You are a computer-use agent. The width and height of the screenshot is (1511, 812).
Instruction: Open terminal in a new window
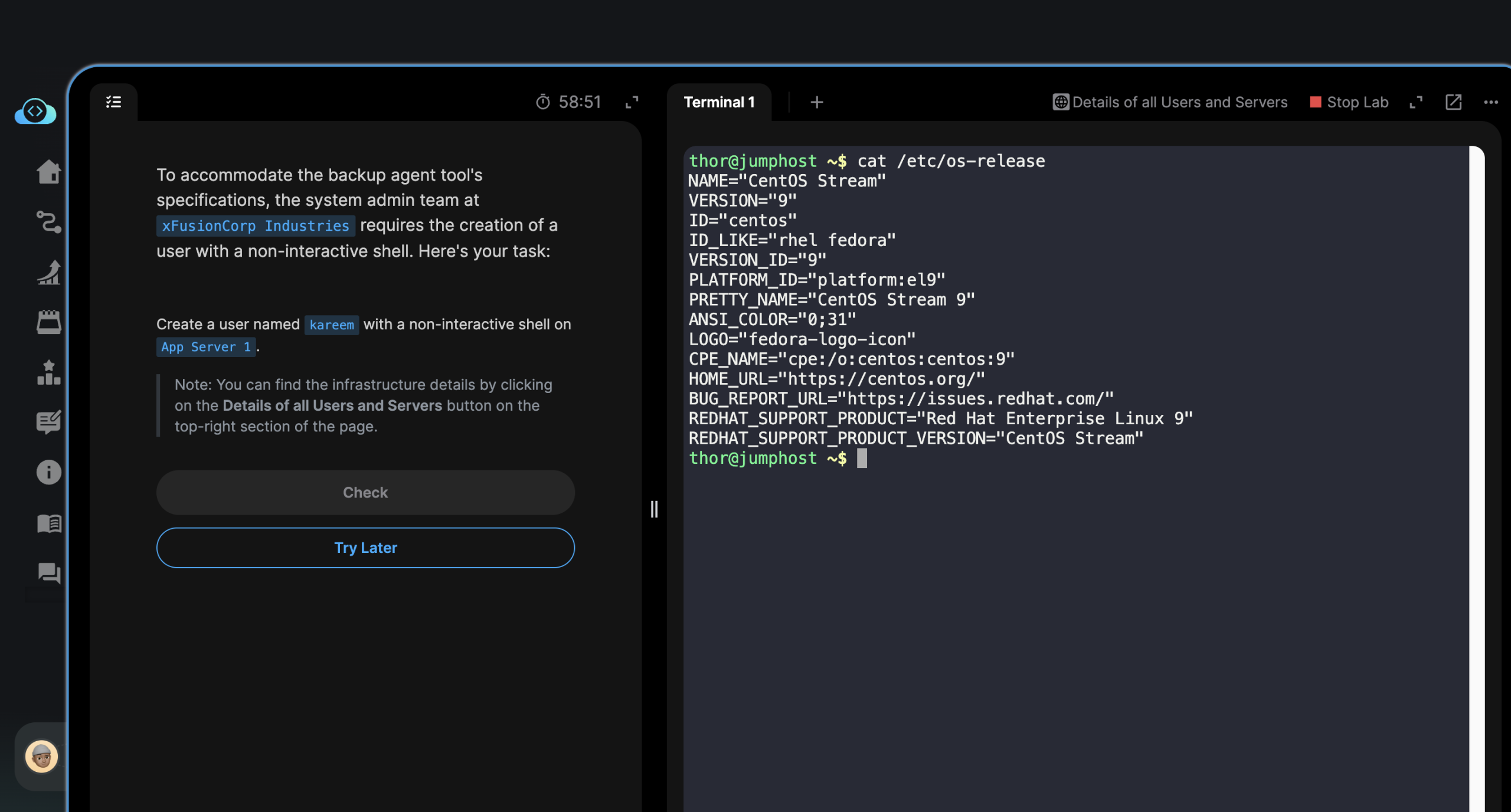[x=1453, y=102]
